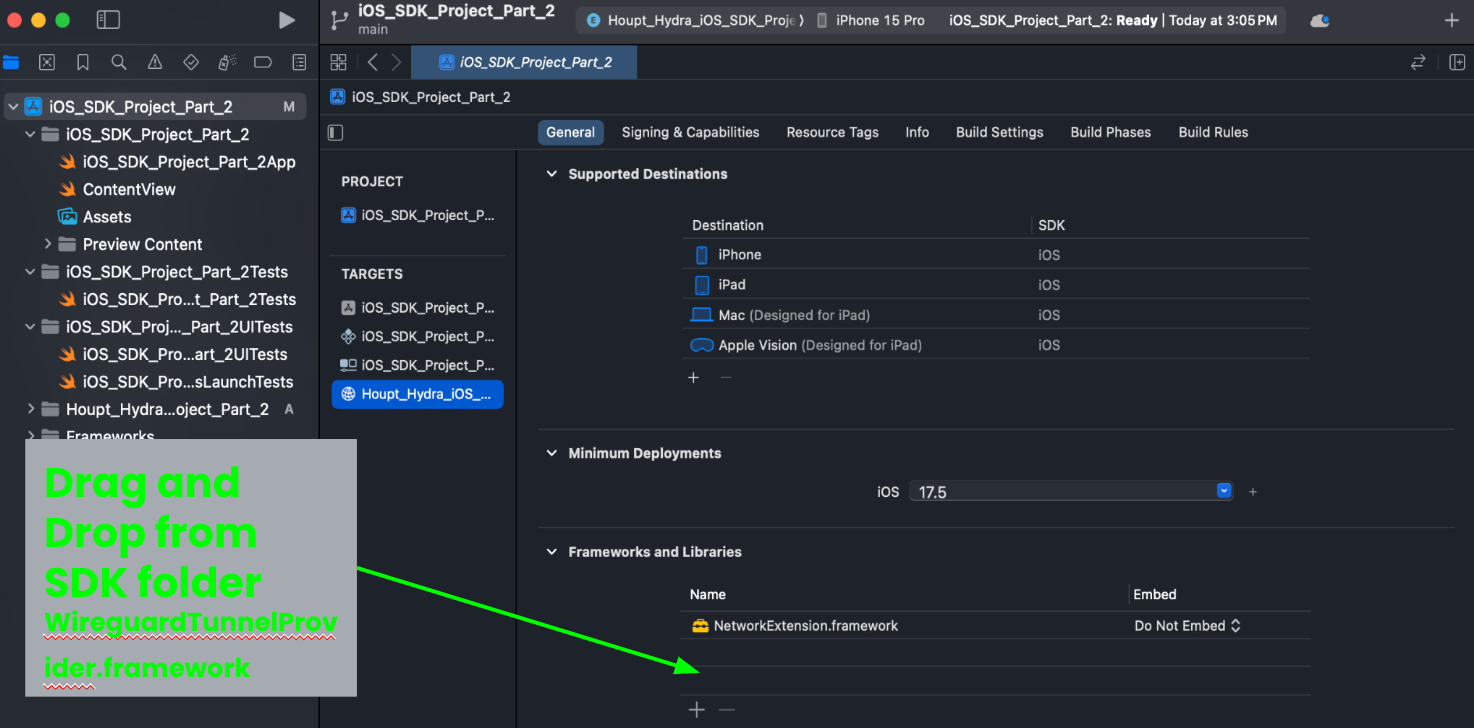Switch to Signing & Capabilities tab
The height and width of the screenshot is (728, 1474).
point(690,132)
